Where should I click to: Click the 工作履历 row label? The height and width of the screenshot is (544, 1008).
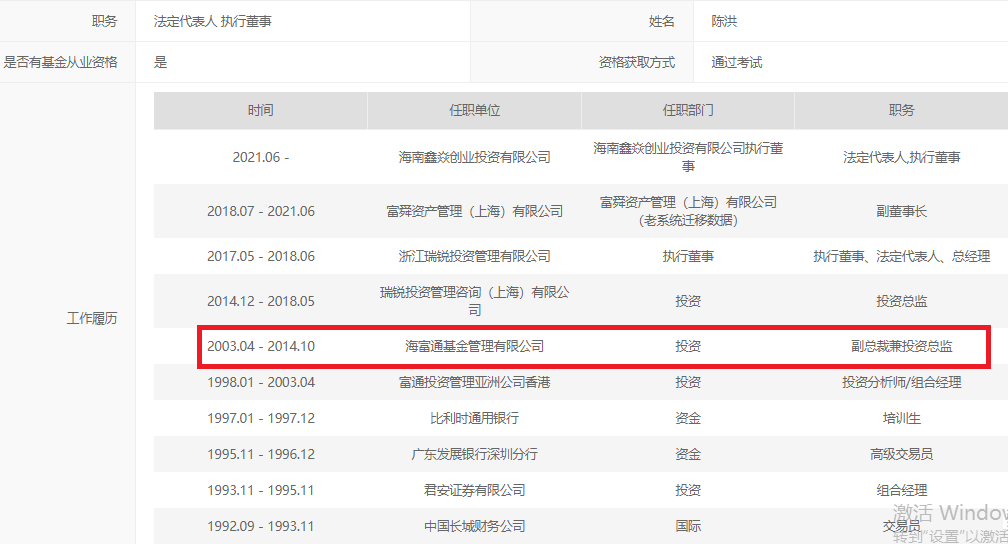(x=92, y=318)
